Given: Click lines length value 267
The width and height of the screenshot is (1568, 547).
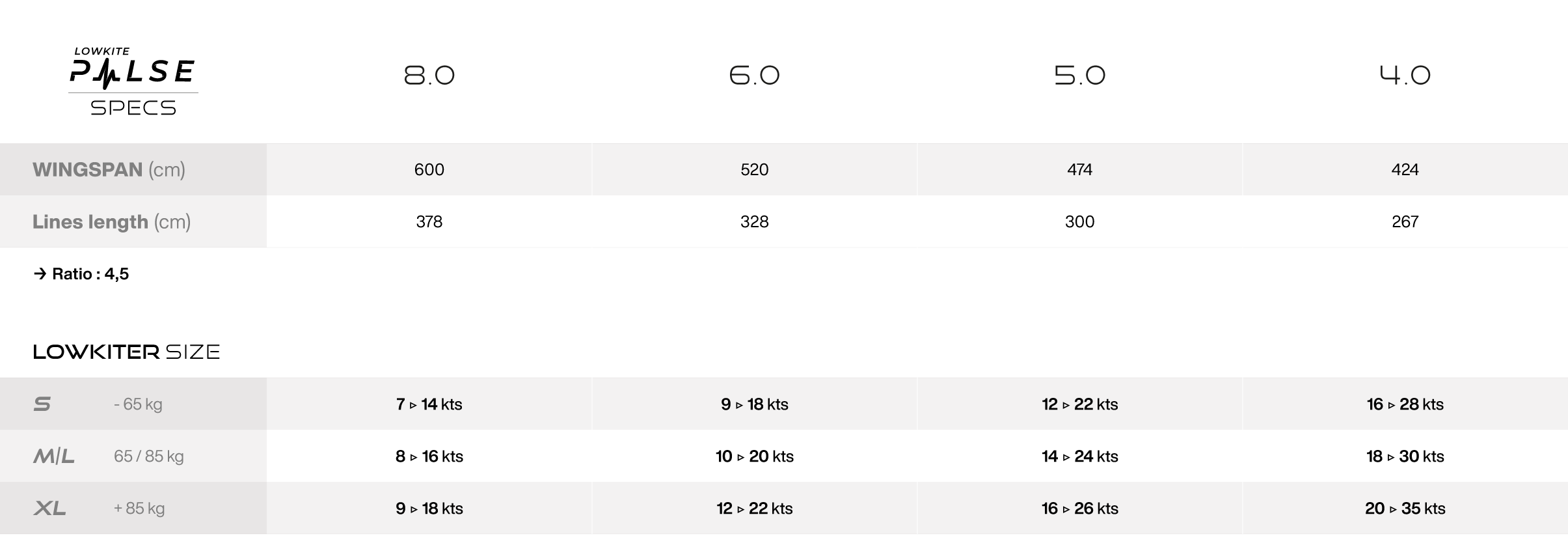Looking at the screenshot, I should coord(1405,221).
